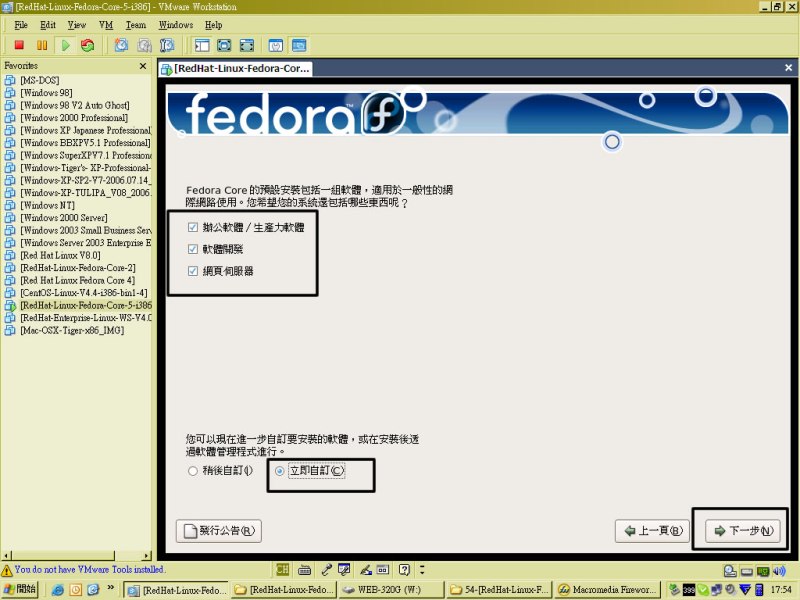The width and height of the screenshot is (800, 600).
Task: Click the sound device status icon
Action: tap(779, 571)
